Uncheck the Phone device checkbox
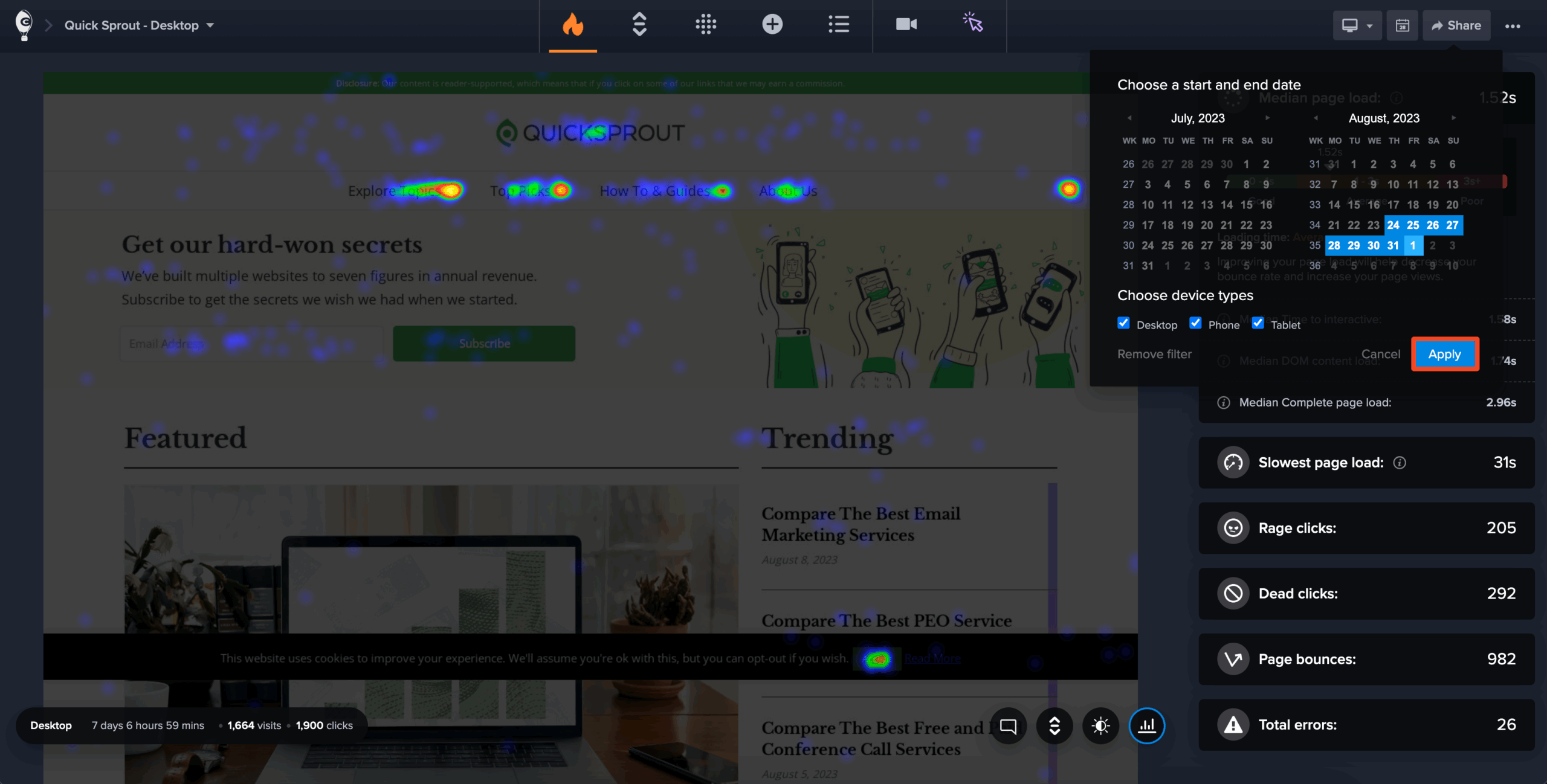 [x=1195, y=323]
